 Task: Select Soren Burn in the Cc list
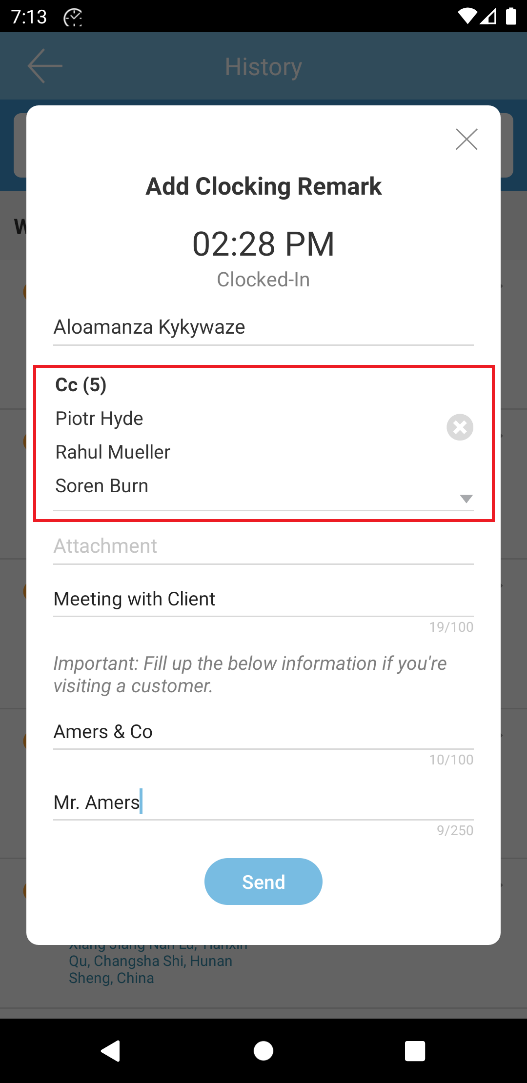coord(102,486)
